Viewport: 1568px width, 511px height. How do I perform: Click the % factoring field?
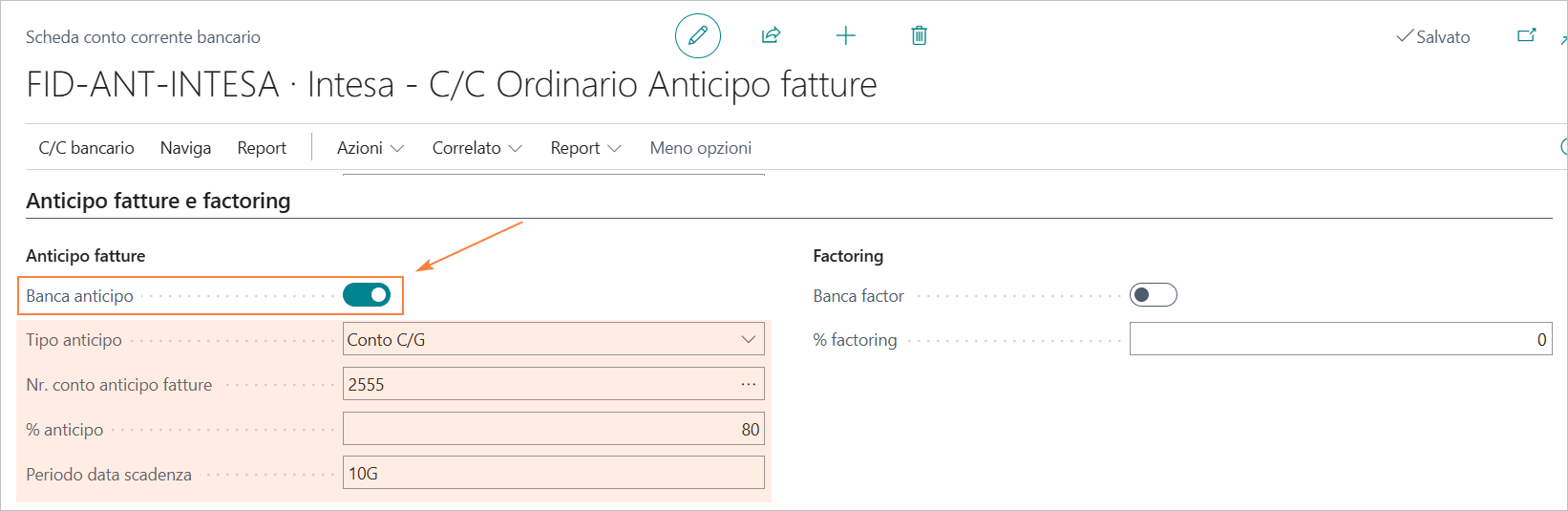1341,339
